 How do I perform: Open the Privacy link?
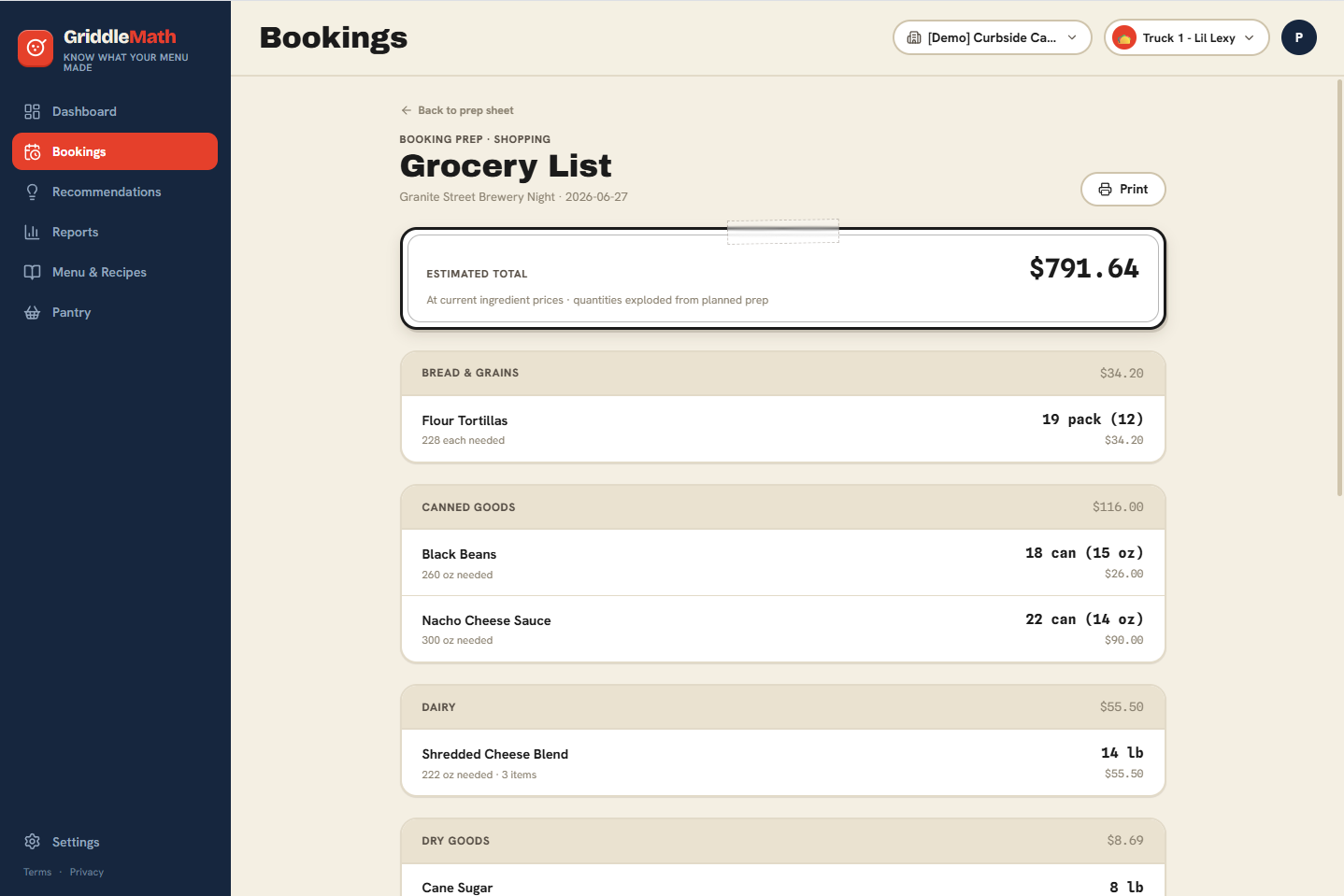[x=87, y=872]
